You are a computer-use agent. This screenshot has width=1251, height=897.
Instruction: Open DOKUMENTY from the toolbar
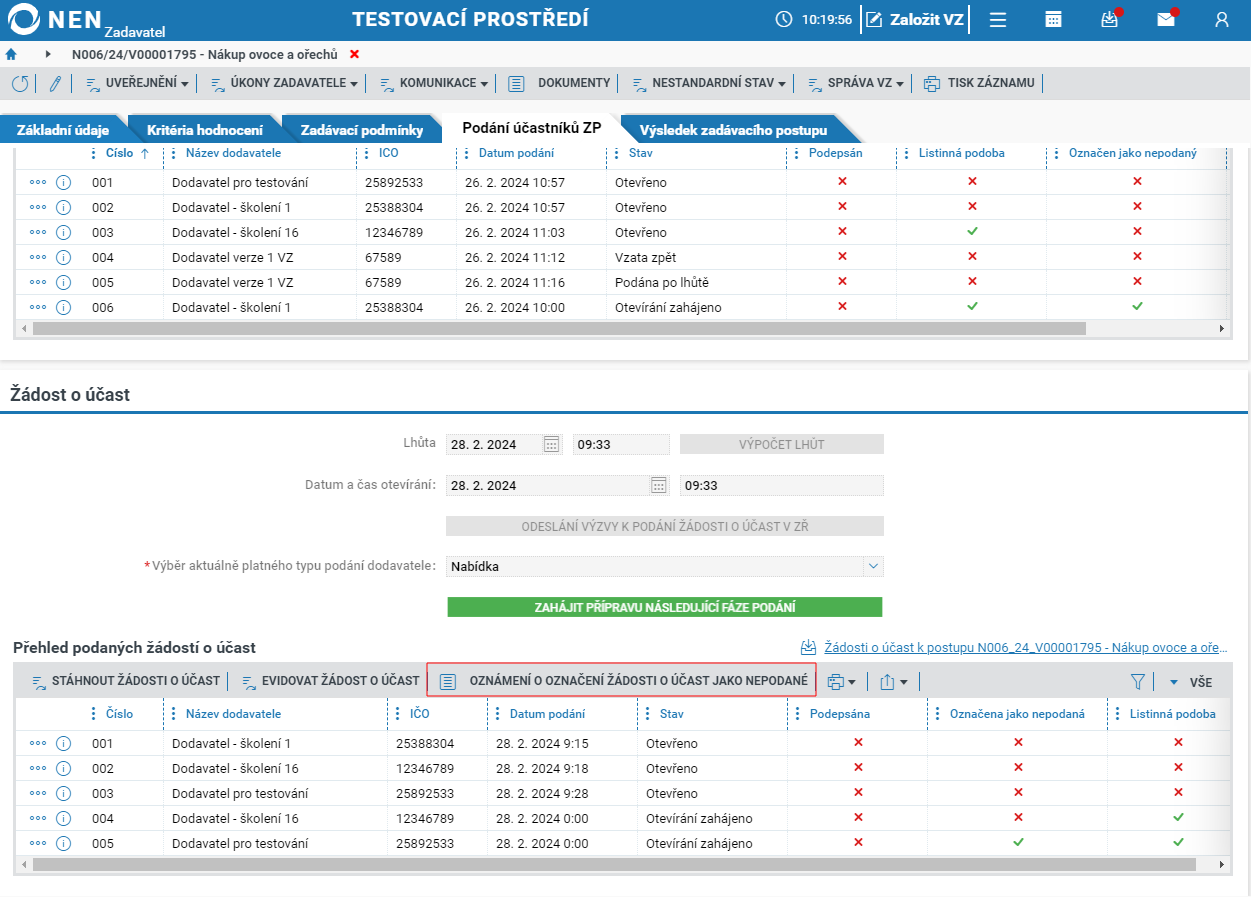pyautogui.click(x=559, y=83)
